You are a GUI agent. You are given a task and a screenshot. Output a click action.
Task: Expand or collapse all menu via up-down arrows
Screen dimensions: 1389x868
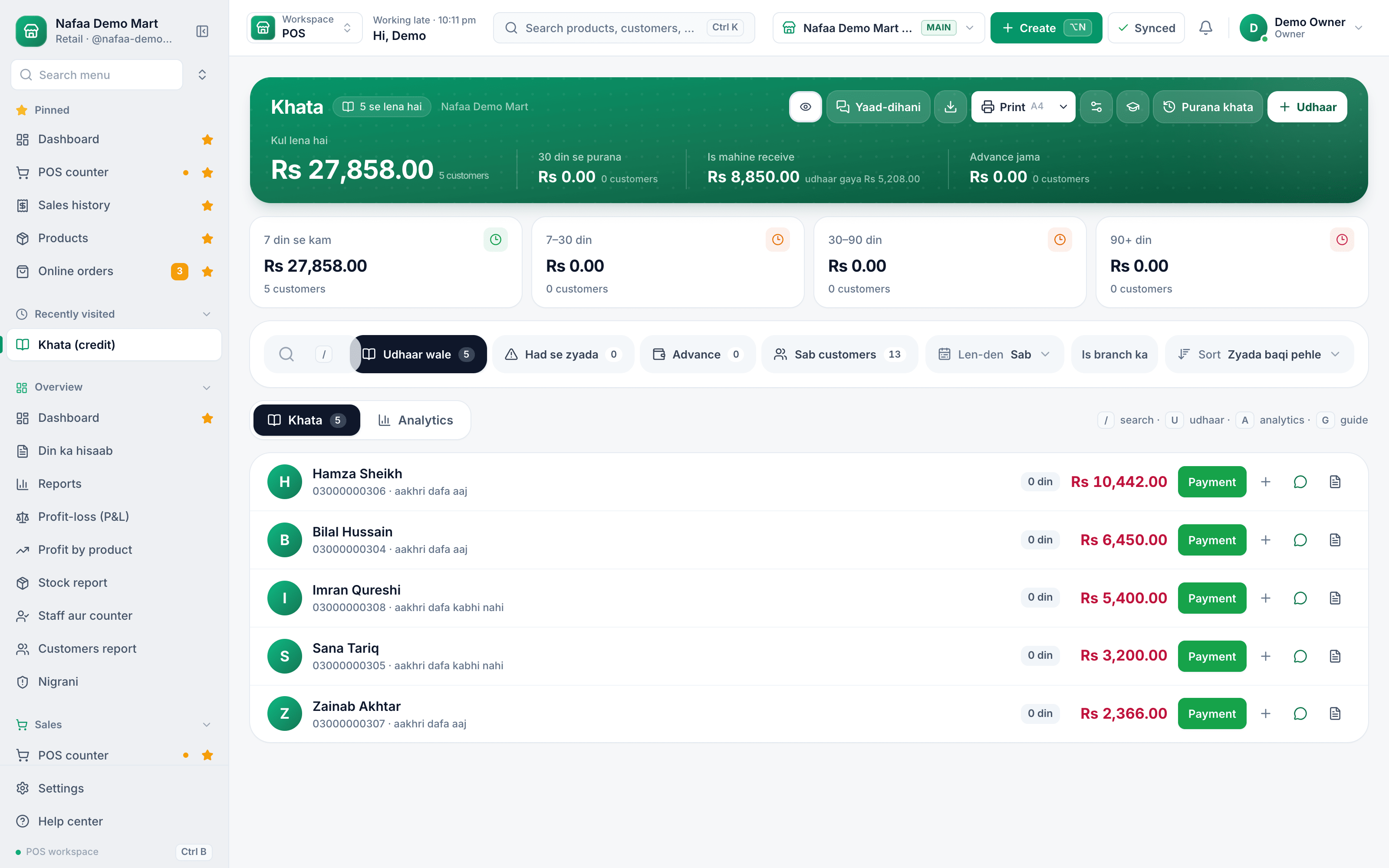pyautogui.click(x=202, y=75)
